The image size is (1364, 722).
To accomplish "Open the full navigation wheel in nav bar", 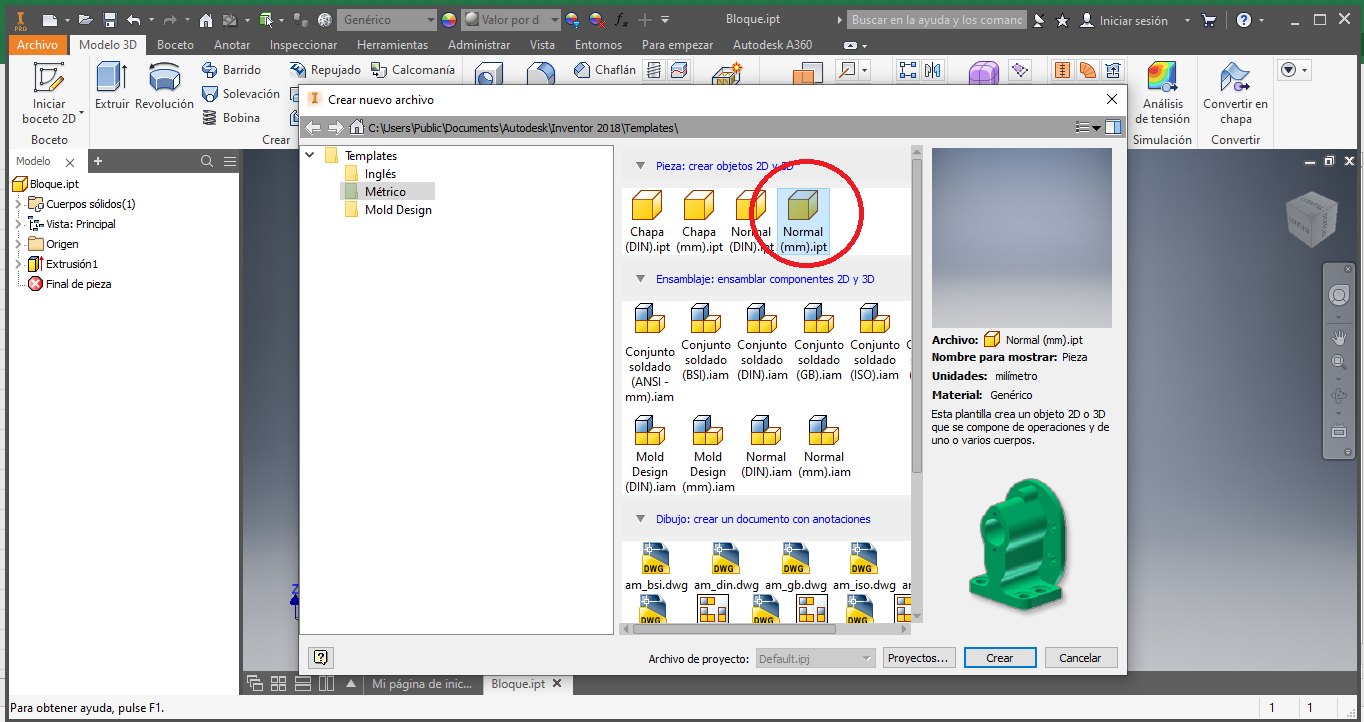I will 1339,296.
